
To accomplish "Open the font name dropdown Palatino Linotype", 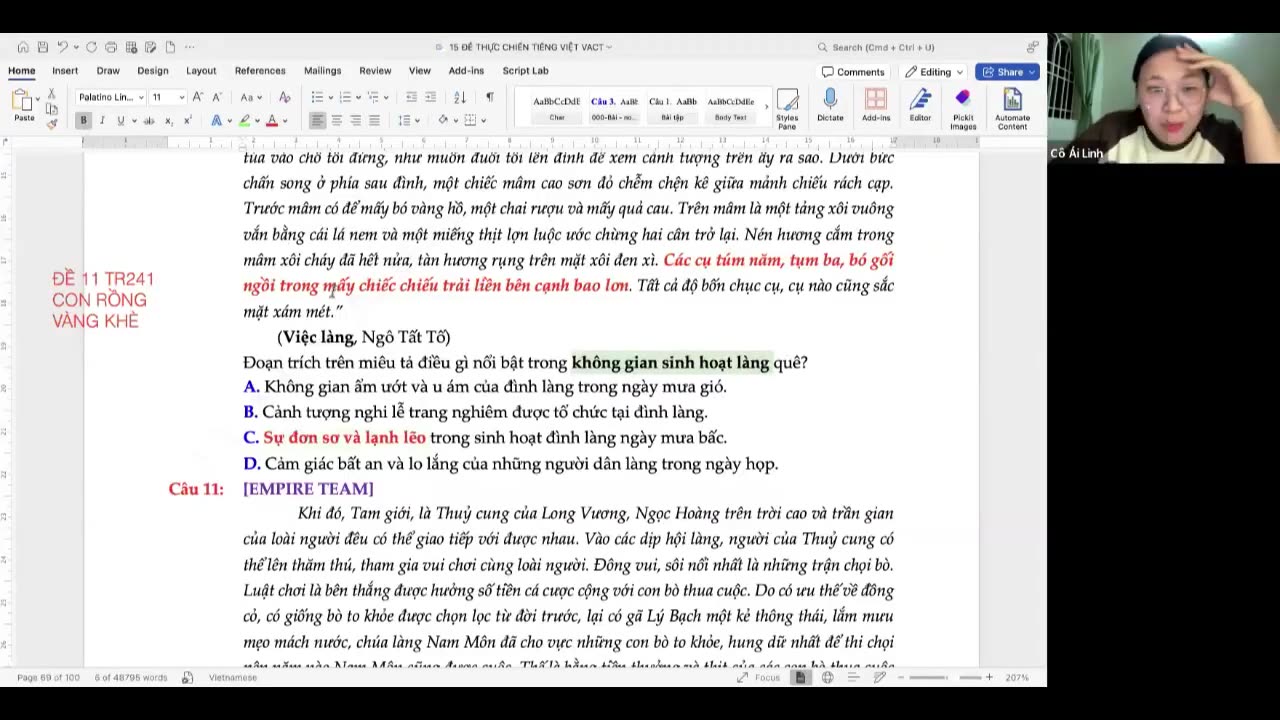I will pyautogui.click(x=110, y=97).
